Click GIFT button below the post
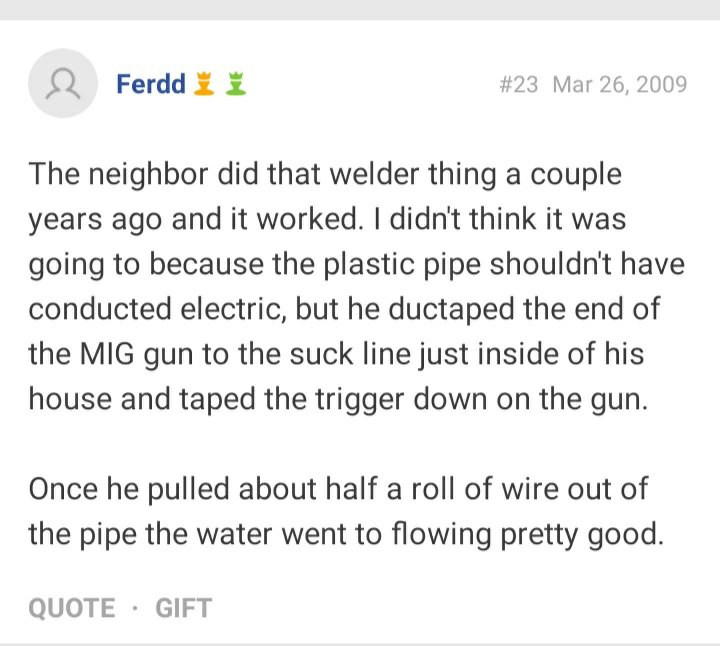The height and width of the screenshot is (646, 720). tap(184, 608)
